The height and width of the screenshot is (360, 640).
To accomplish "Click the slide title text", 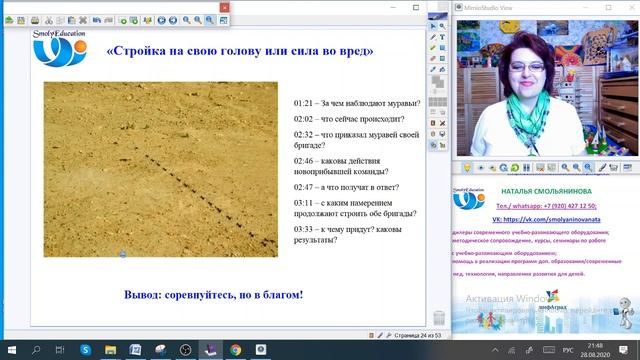I will tap(240, 51).
